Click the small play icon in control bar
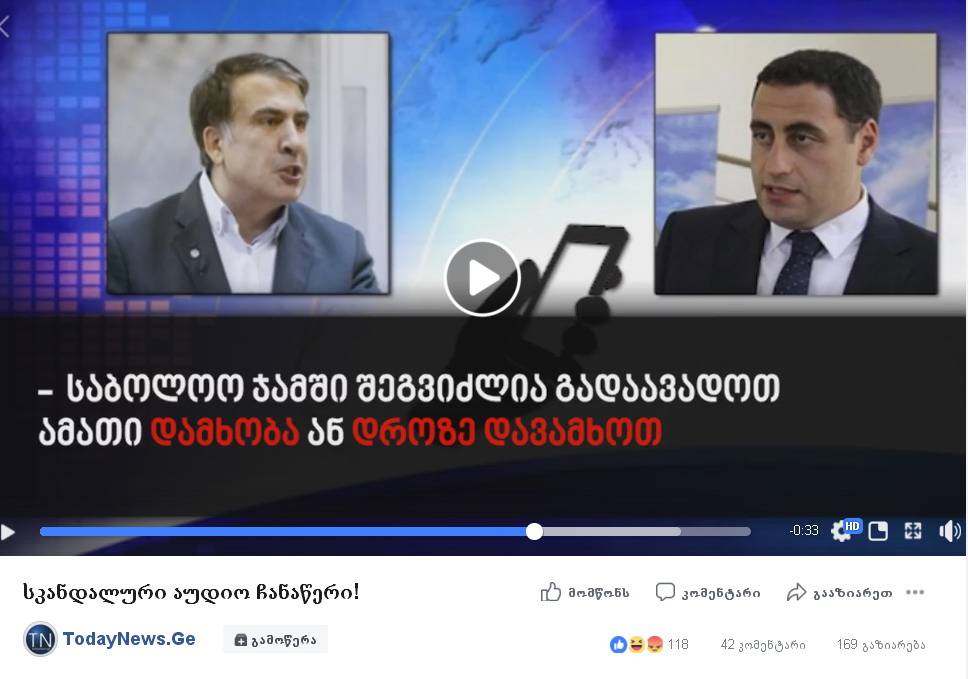The width and height of the screenshot is (968, 679). [8, 532]
